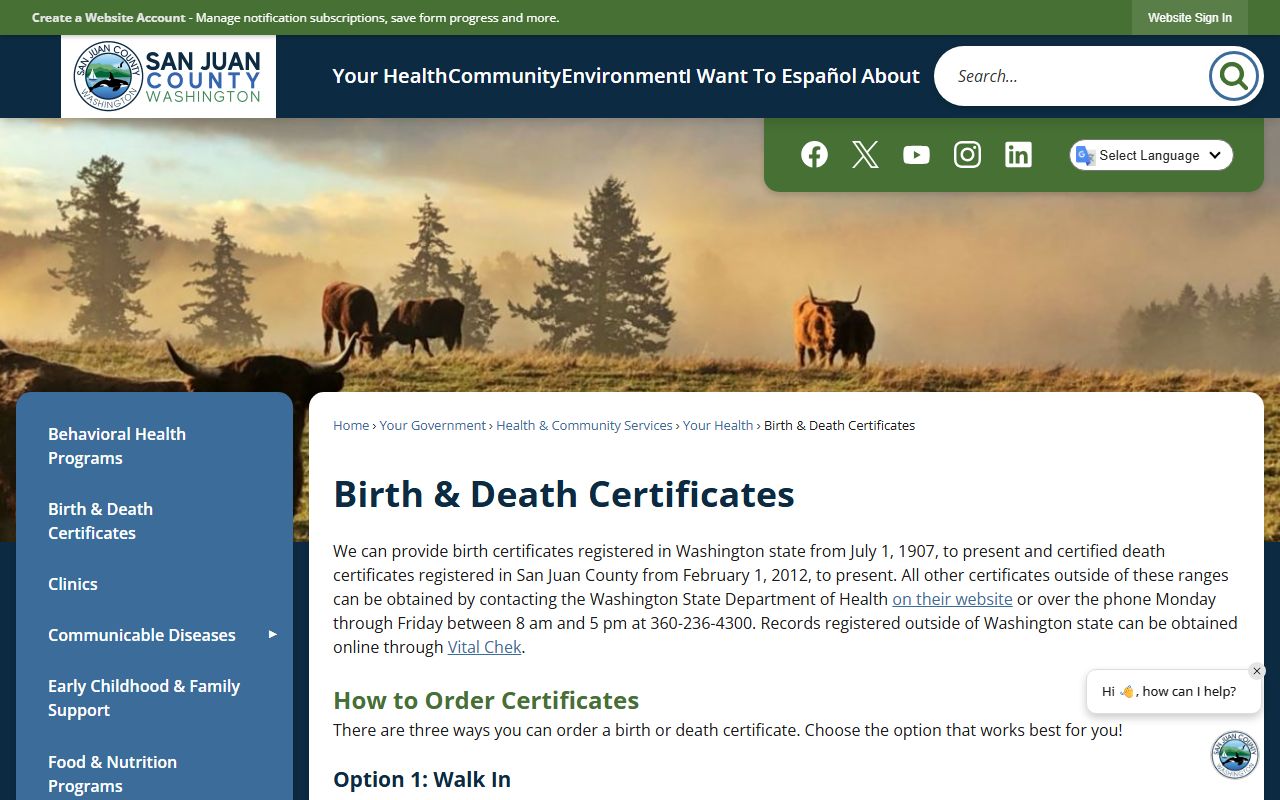The image size is (1280, 800).
Task: Open the I Want To menu
Action: pyautogui.click(x=731, y=76)
